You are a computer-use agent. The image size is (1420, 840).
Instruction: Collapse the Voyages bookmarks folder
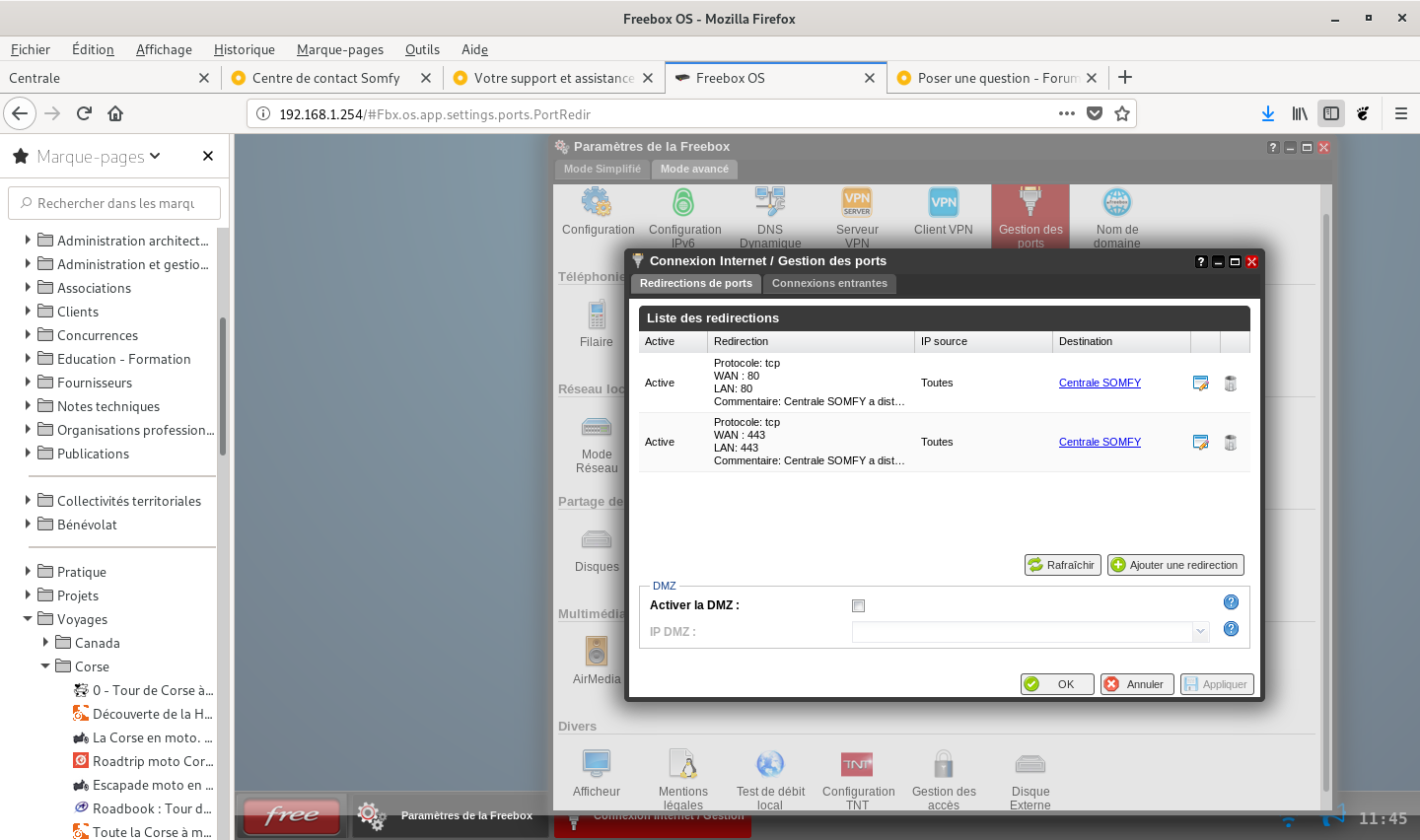tap(28, 619)
